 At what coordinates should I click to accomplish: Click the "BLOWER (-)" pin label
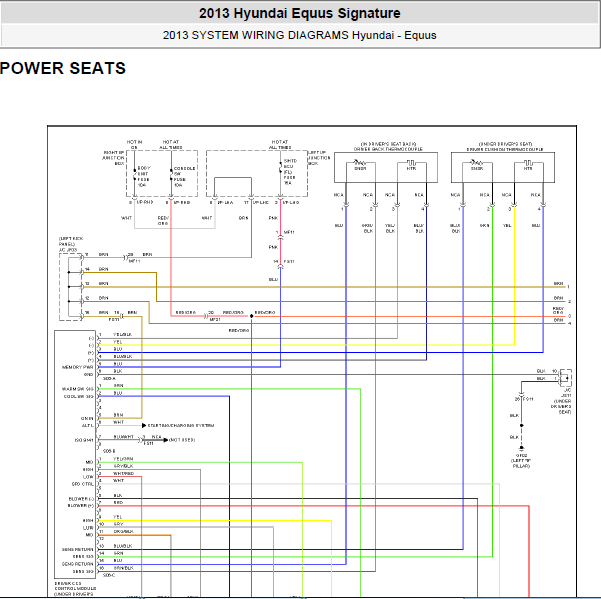[x=81, y=499]
